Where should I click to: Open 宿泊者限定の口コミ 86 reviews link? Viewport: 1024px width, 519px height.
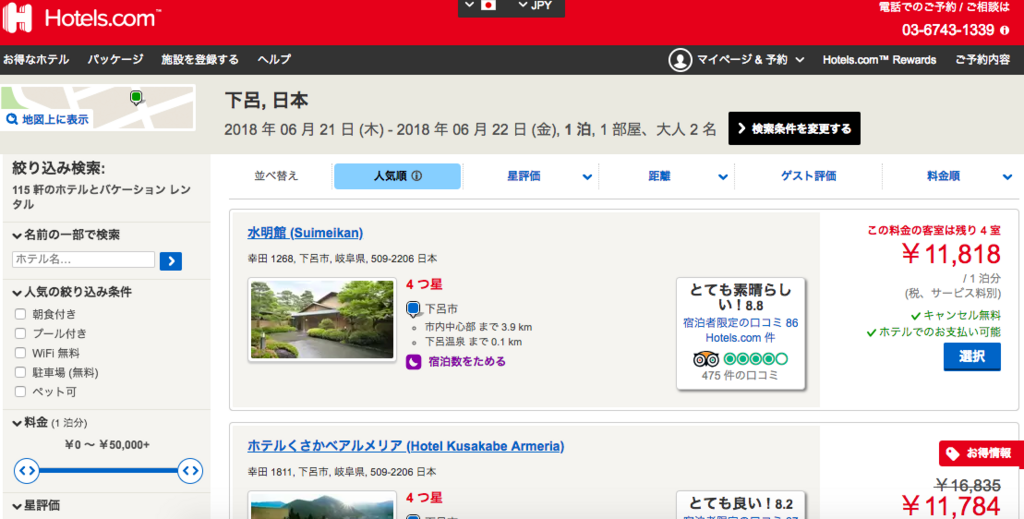pyautogui.click(x=741, y=330)
